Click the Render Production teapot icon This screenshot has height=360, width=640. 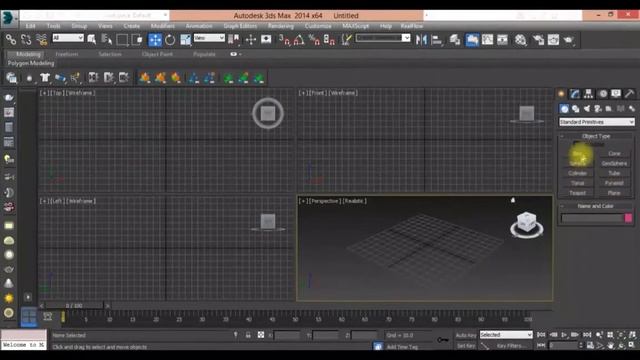pos(569,40)
